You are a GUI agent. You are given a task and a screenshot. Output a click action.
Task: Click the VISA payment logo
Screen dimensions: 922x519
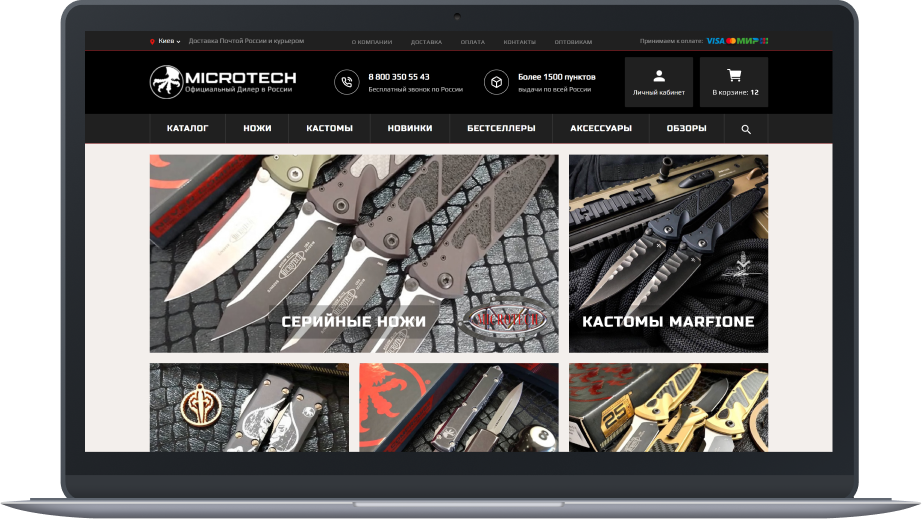pos(716,41)
